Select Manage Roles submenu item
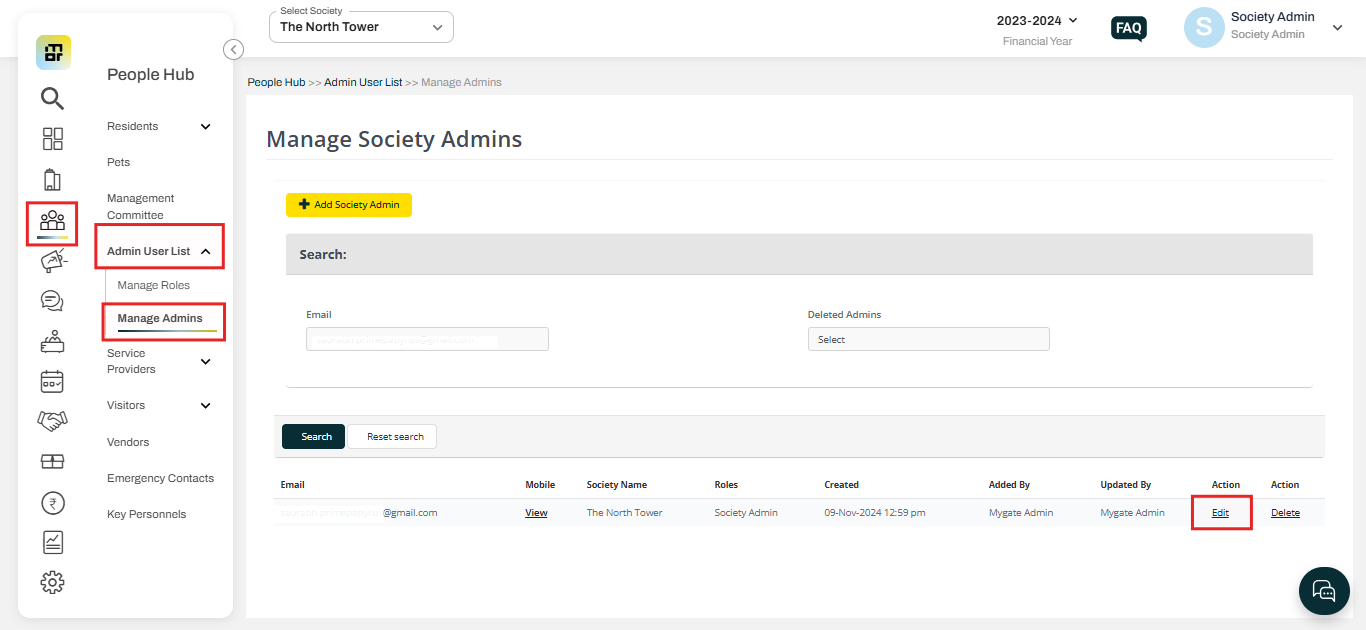1366x630 pixels. [154, 285]
